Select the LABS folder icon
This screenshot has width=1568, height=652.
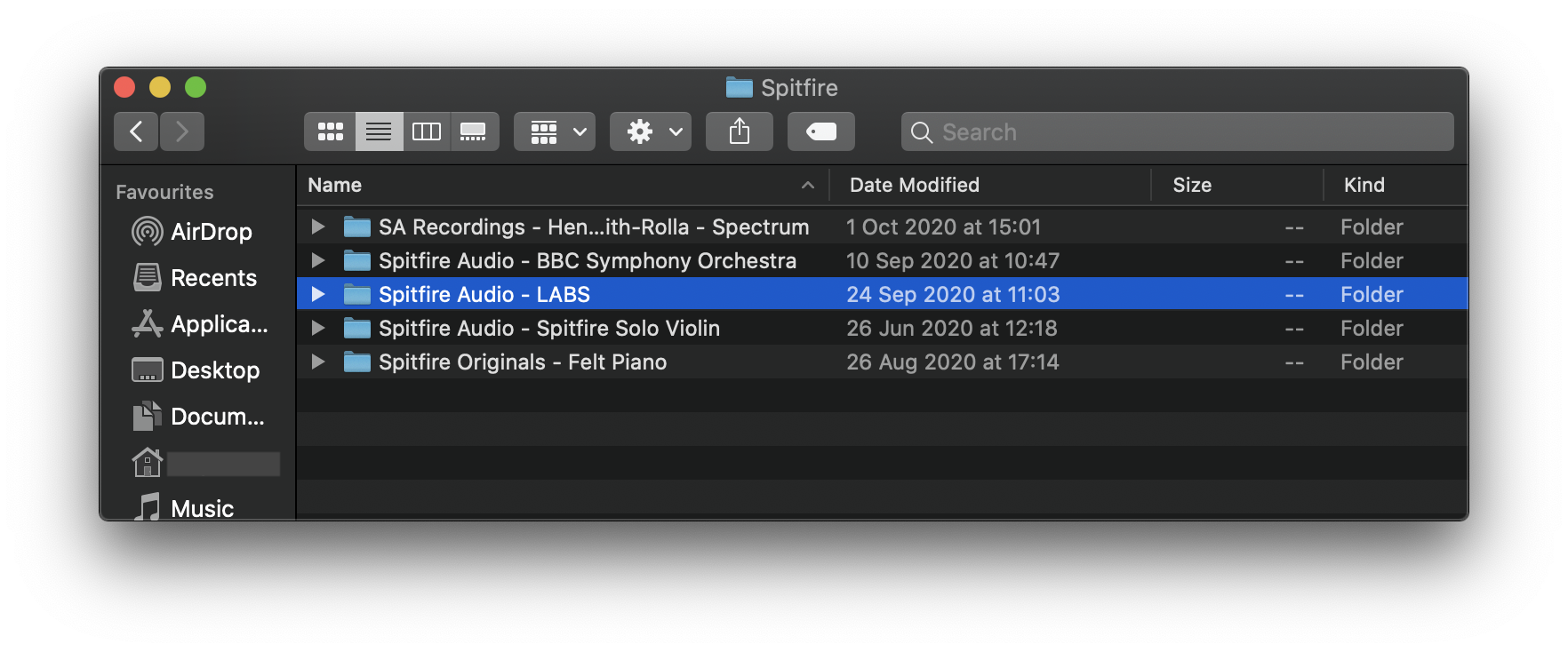(x=357, y=294)
